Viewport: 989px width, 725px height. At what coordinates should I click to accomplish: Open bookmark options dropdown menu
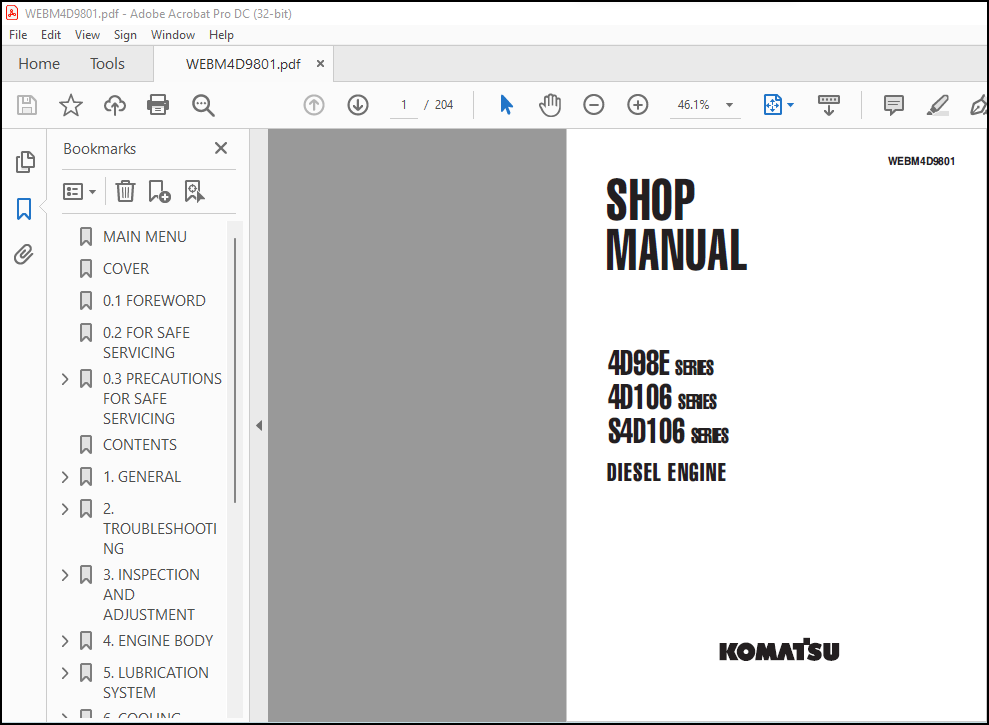click(79, 191)
